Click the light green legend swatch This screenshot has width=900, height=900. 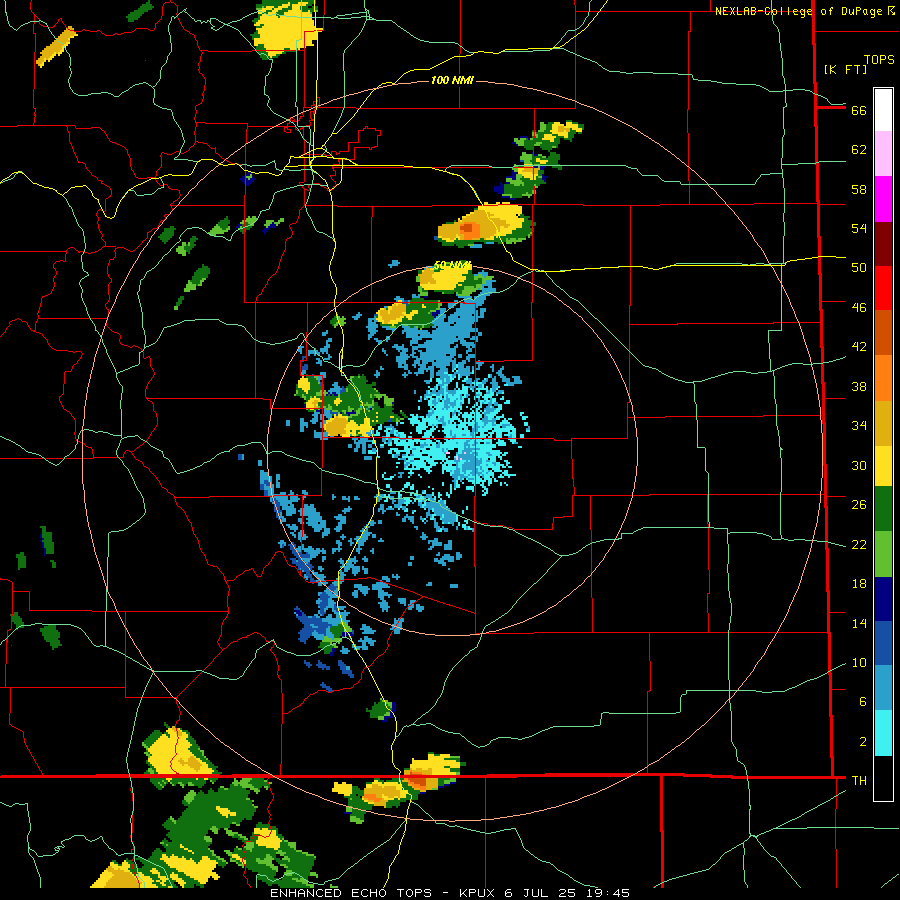[883, 554]
